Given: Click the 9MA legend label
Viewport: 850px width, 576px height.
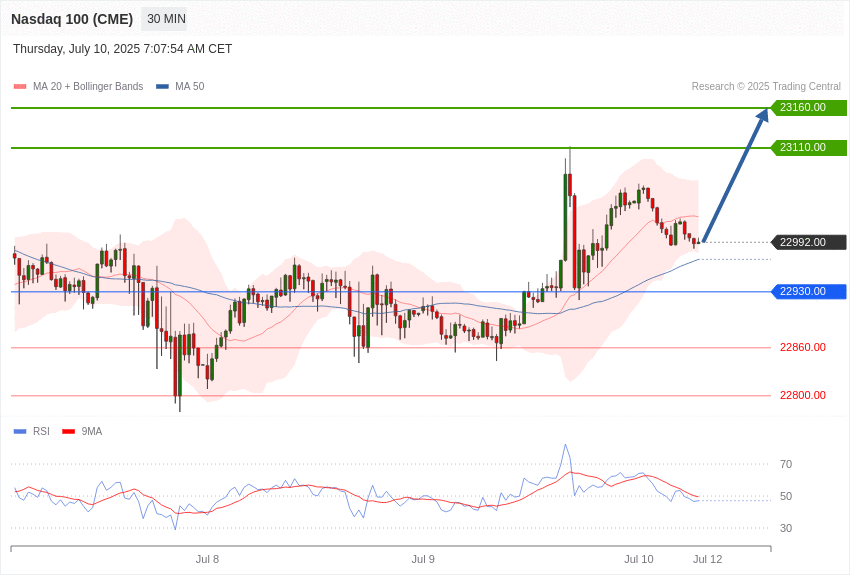Looking at the screenshot, I should click(92, 431).
